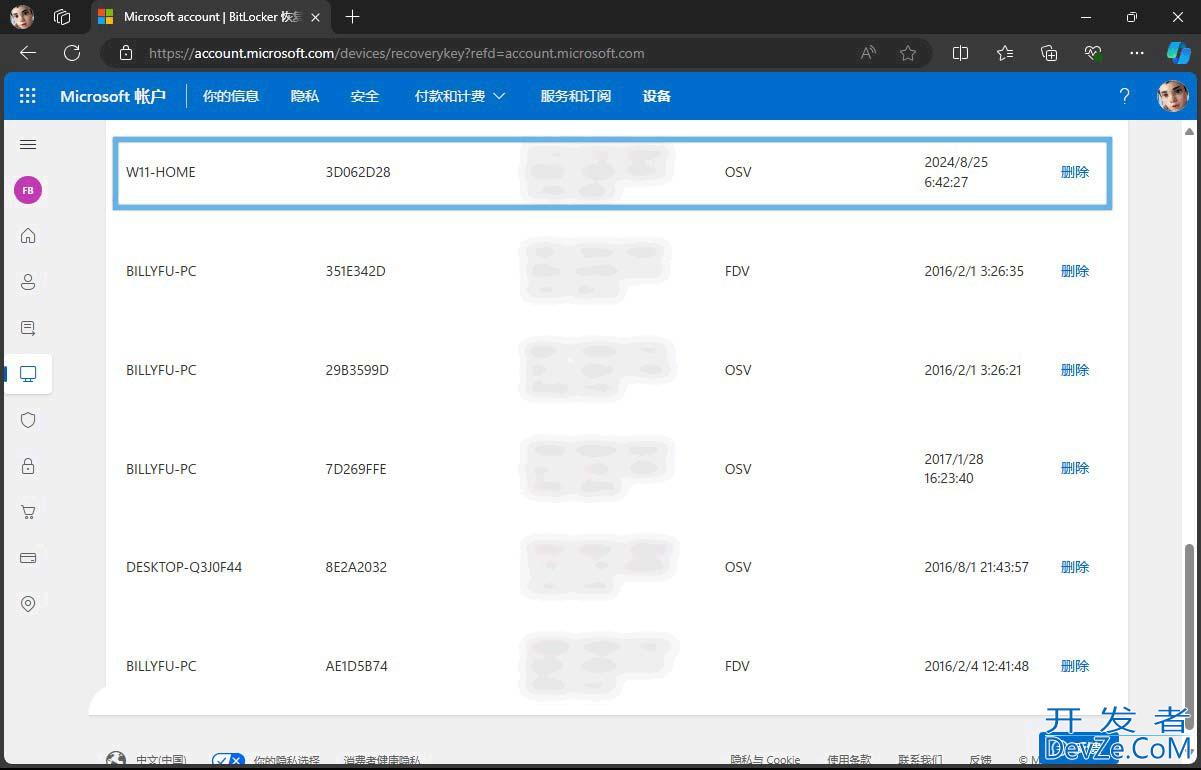Open the payment card icon in sidebar

28,558
